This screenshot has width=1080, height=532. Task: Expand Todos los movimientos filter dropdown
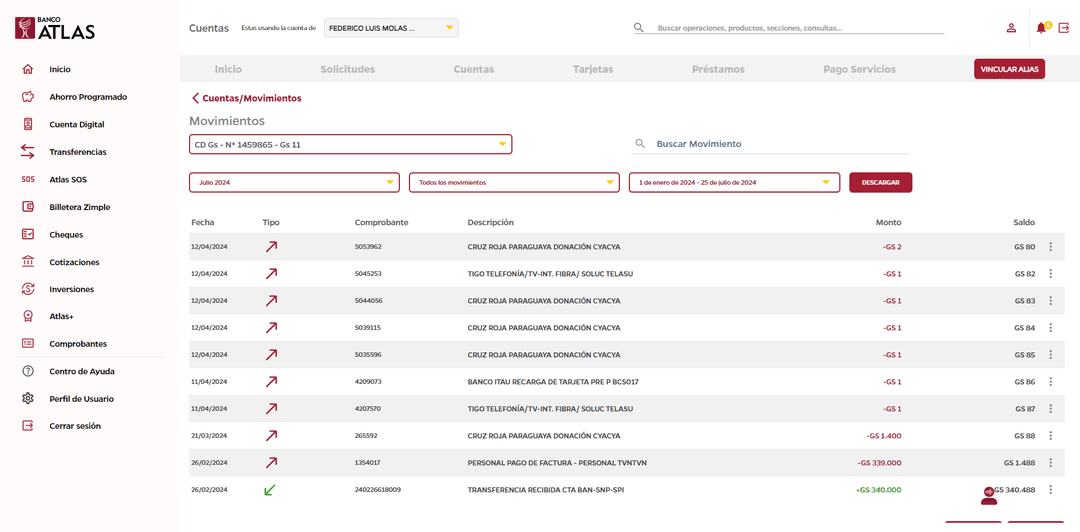(513, 183)
